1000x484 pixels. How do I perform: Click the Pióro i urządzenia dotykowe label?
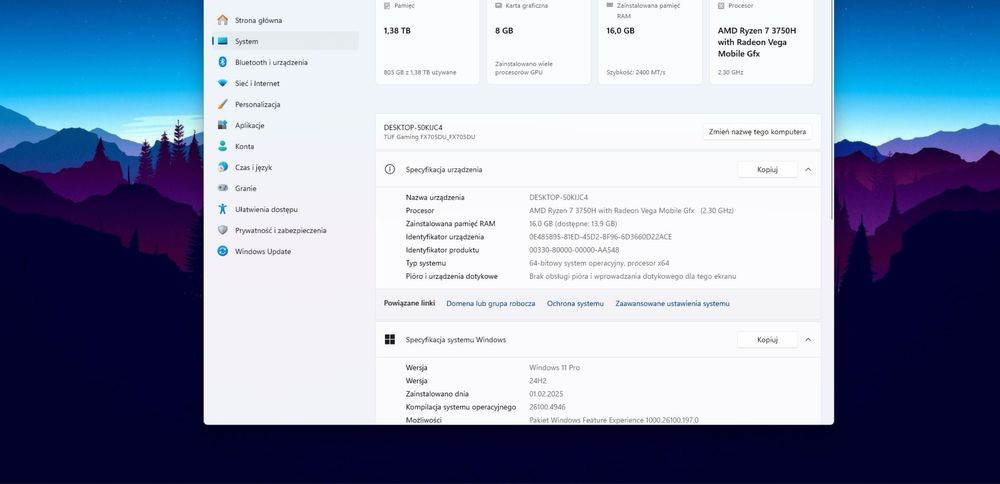(x=452, y=276)
